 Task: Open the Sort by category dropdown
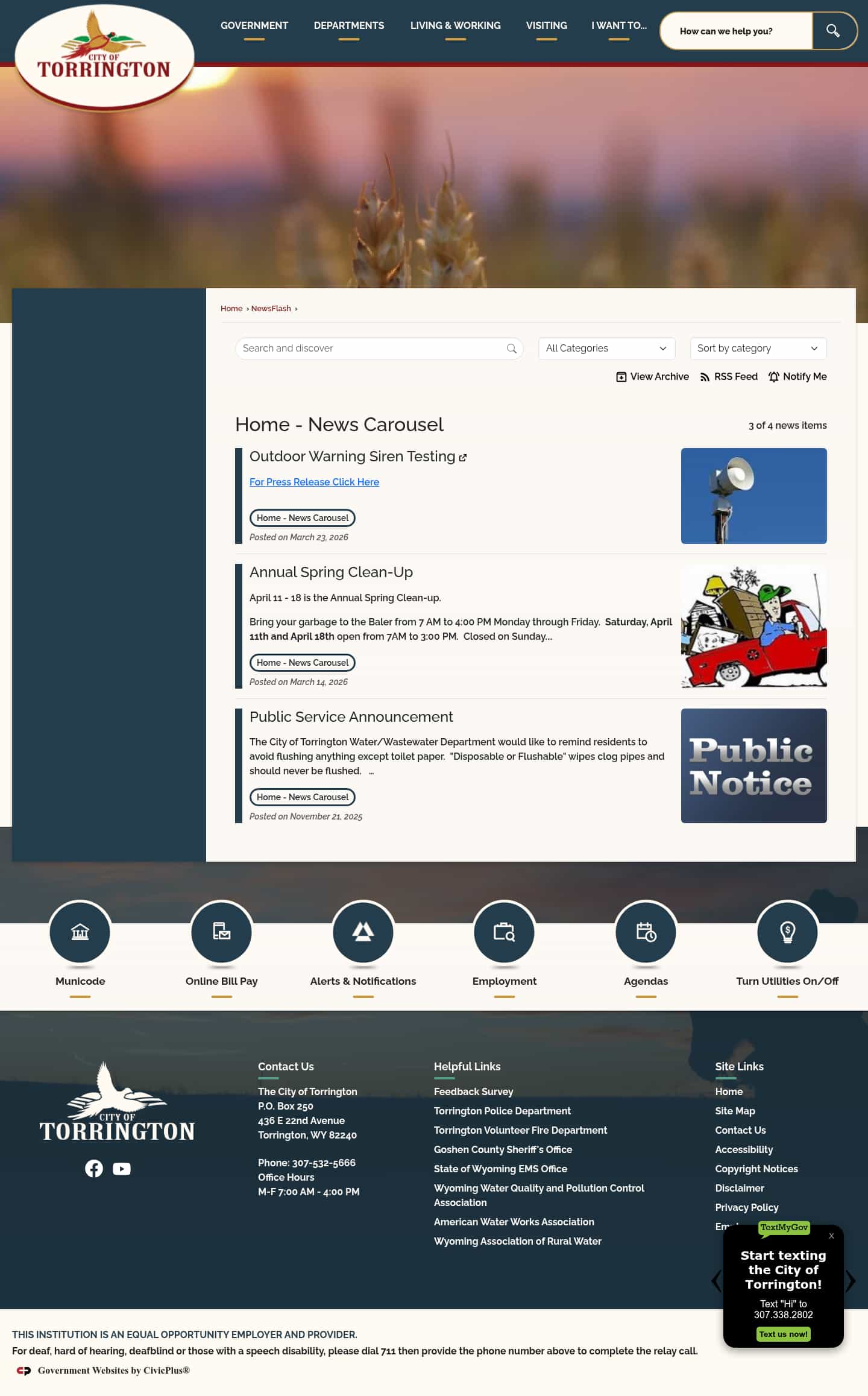(x=758, y=348)
